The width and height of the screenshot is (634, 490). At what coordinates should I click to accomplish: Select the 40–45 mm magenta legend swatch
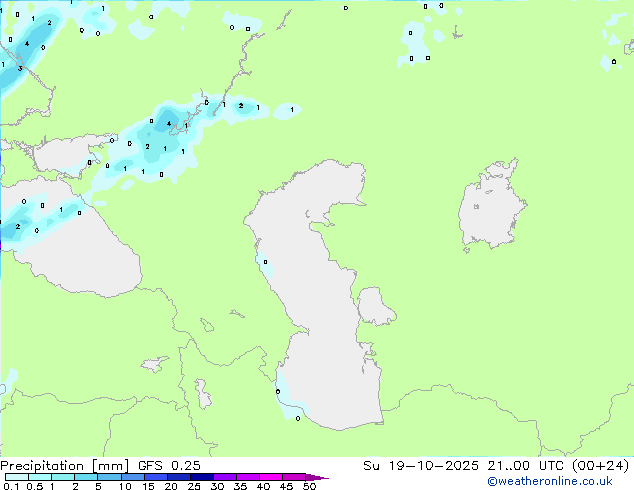click(x=271, y=477)
